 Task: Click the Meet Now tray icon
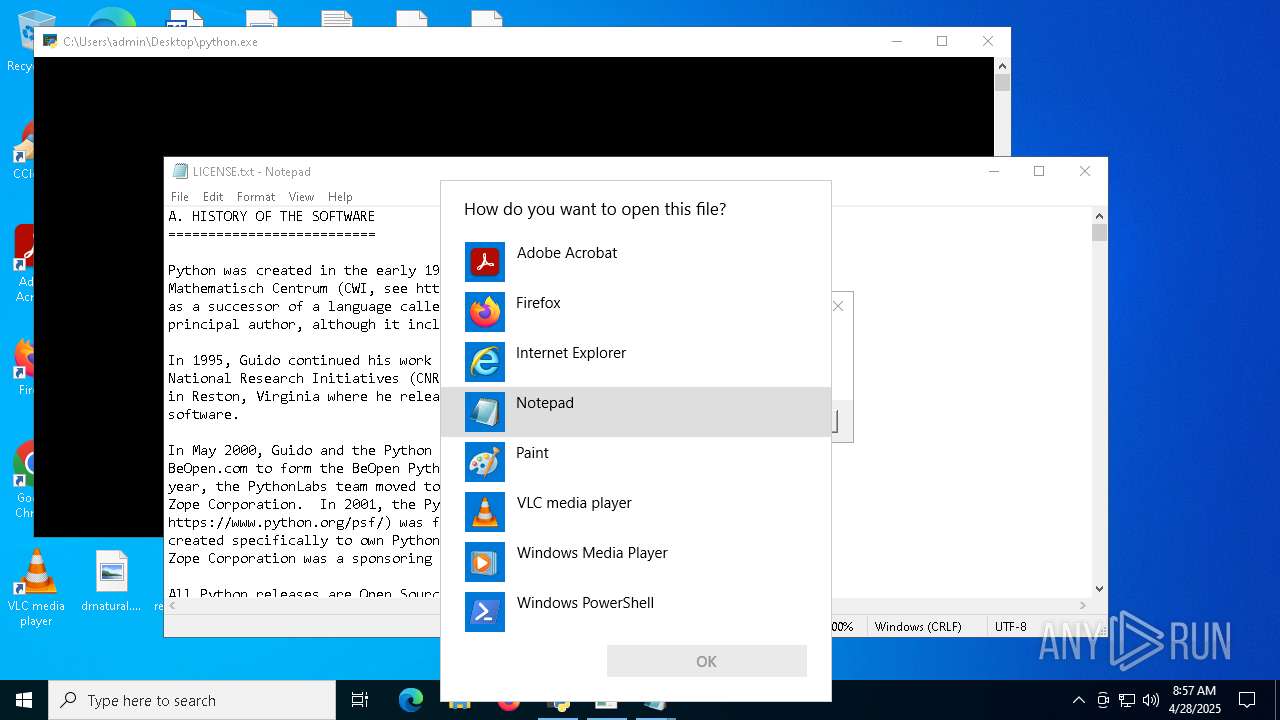pyautogui.click(x=1103, y=700)
